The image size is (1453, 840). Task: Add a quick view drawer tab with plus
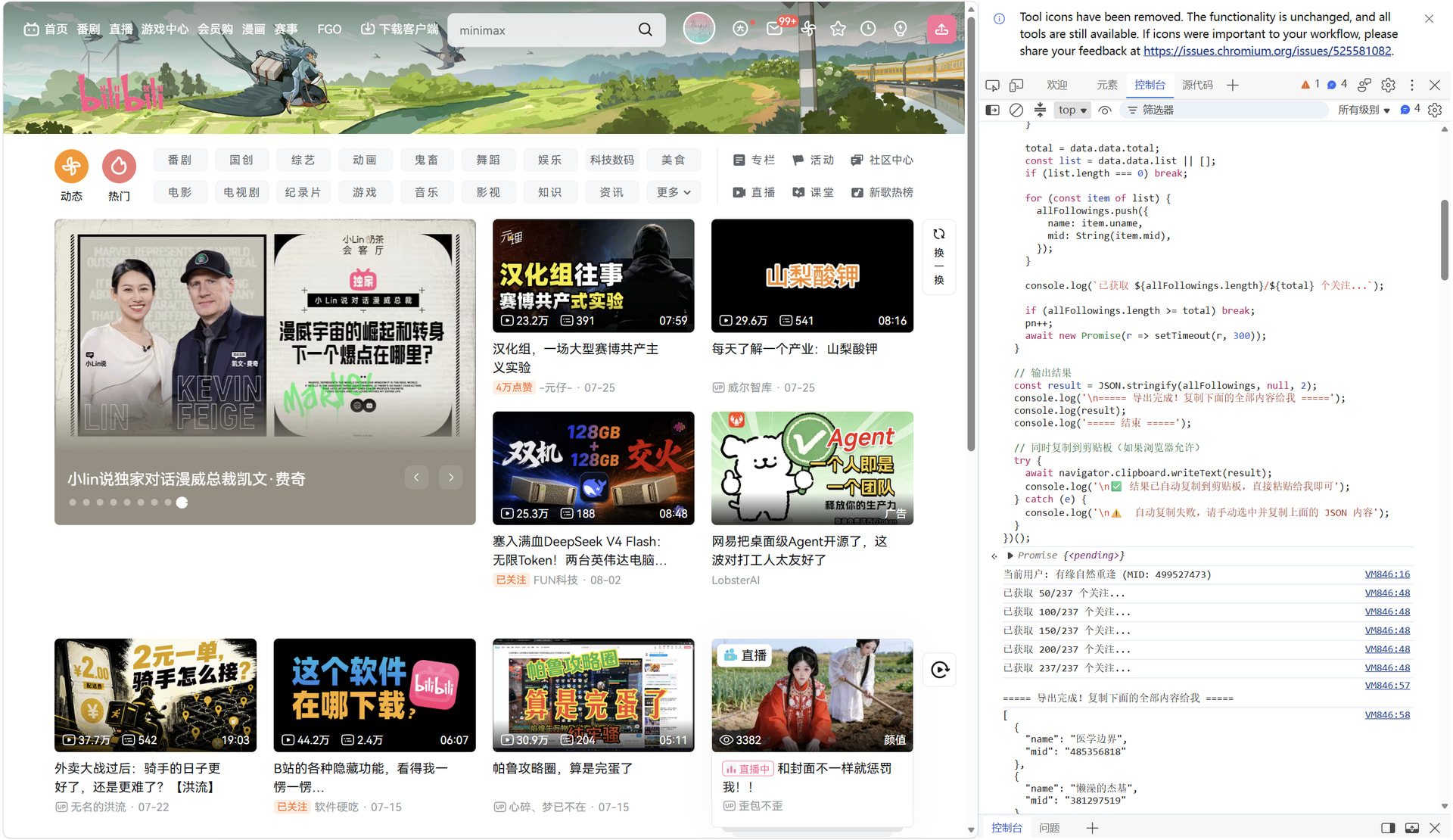tap(1092, 828)
